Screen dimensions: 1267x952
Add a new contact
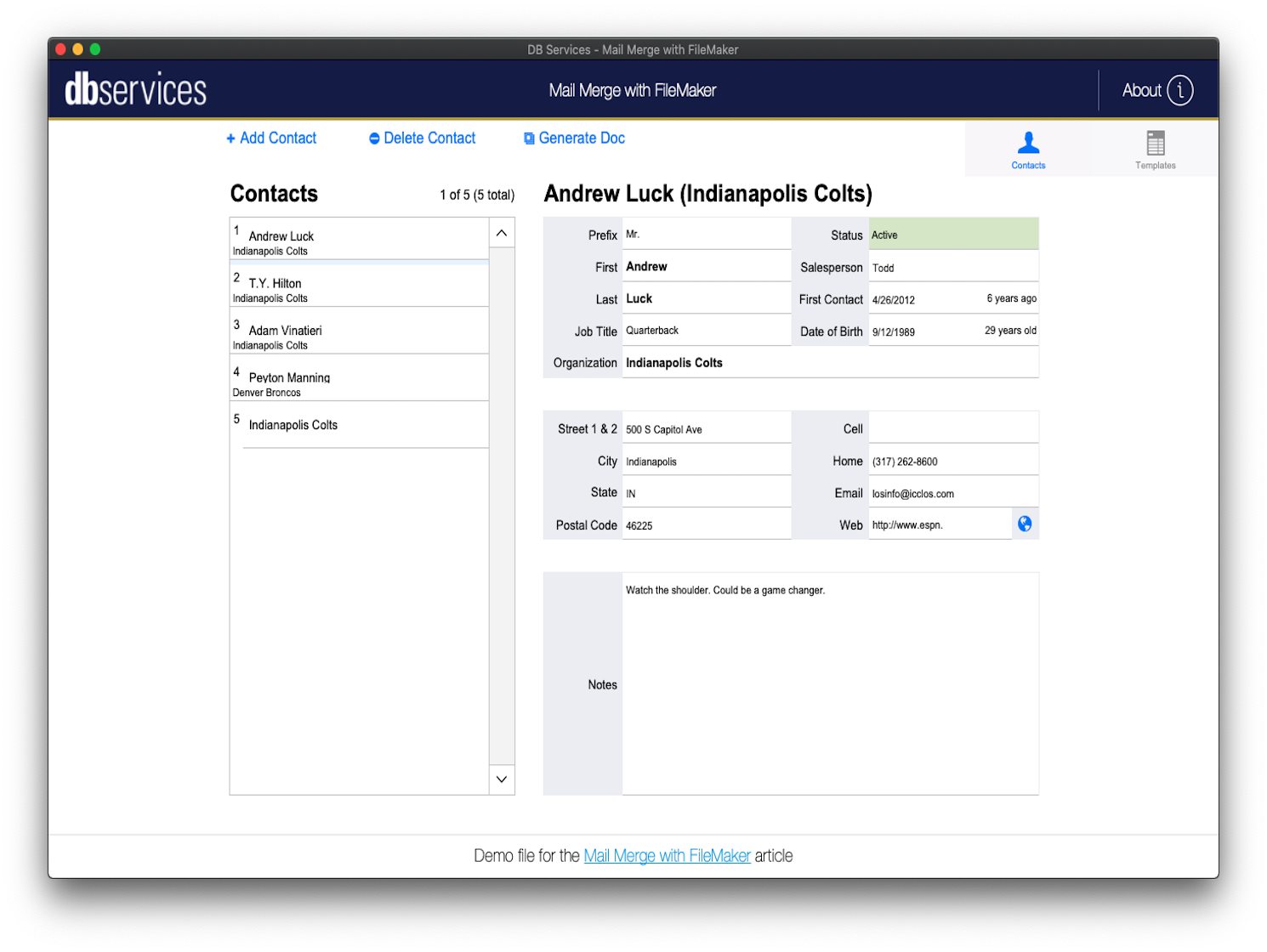click(271, 138)
